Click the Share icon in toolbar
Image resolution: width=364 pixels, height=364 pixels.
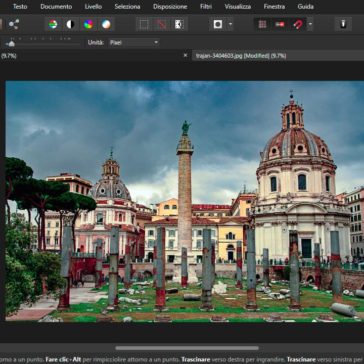point(14,24)
